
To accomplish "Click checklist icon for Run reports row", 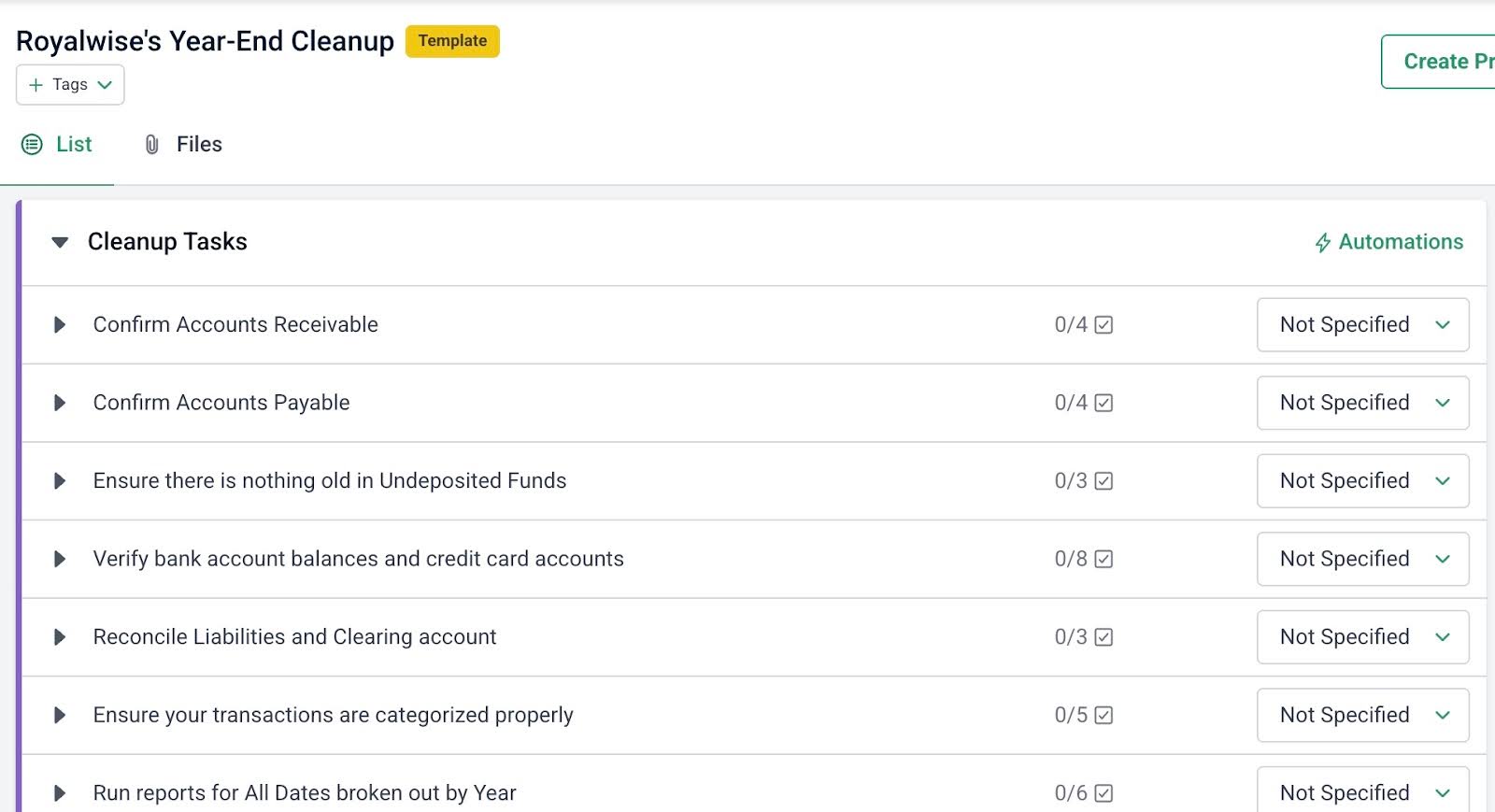I will [x=1103, y=793].
